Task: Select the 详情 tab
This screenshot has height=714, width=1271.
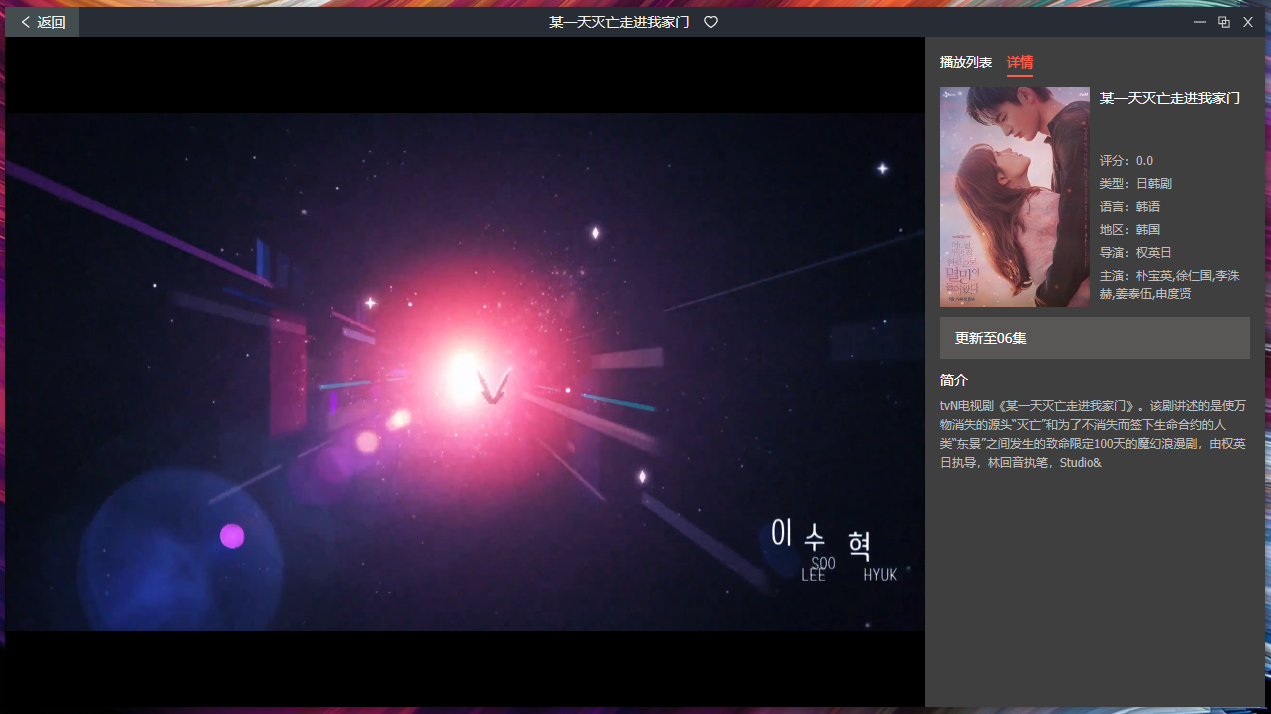Action: (1020, 63)
